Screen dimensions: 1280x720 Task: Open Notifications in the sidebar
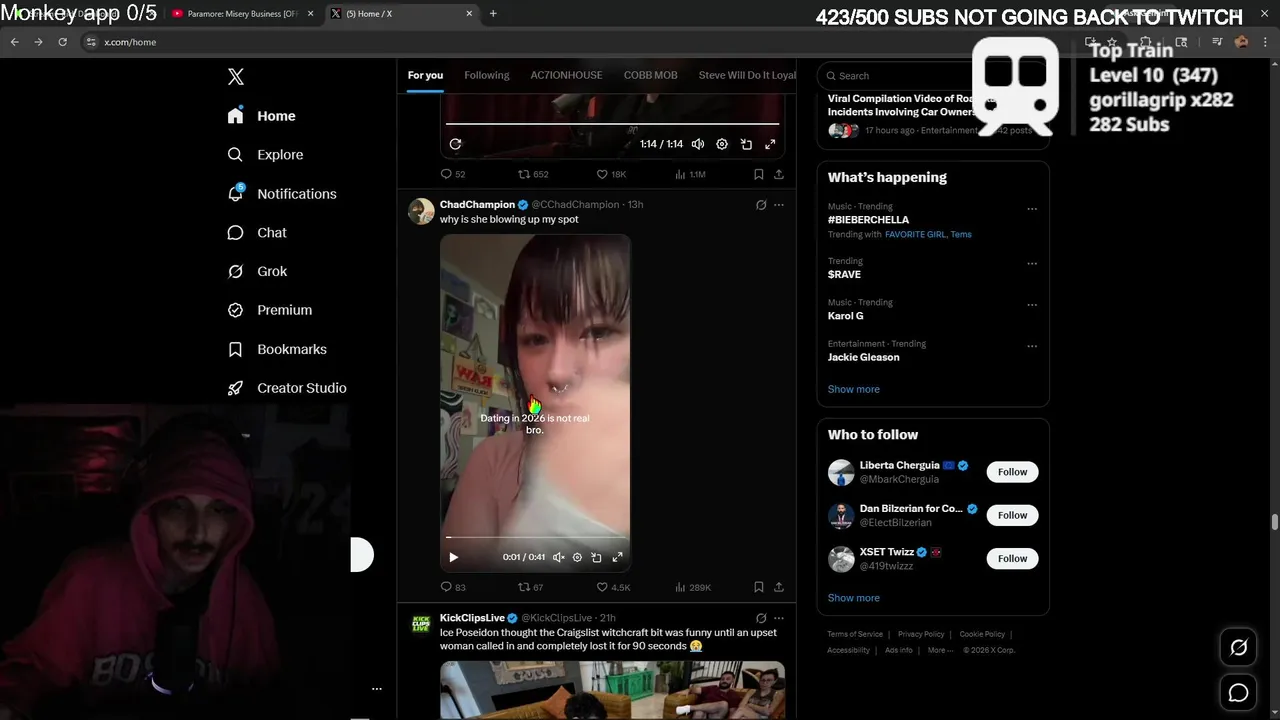pos(282,194)
